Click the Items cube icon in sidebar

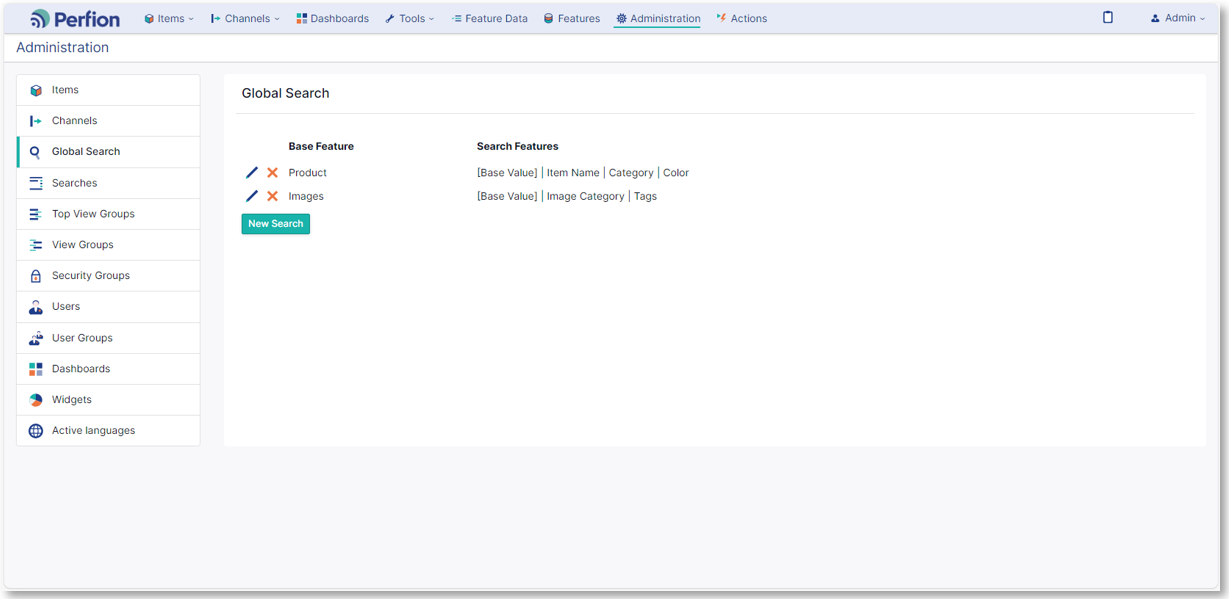click(x=36, y=90)
